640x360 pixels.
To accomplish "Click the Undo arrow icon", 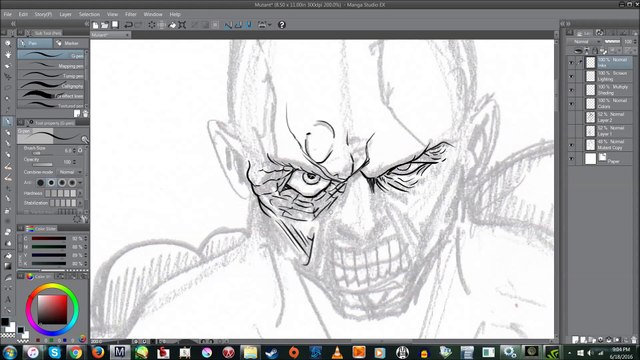I will (128, 25).
